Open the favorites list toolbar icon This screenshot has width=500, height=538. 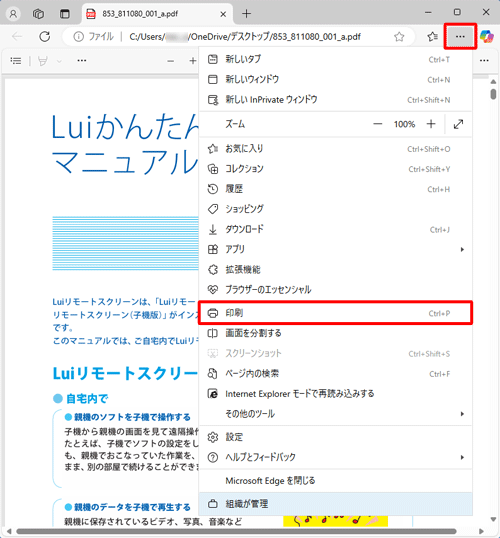coord(432,36)
